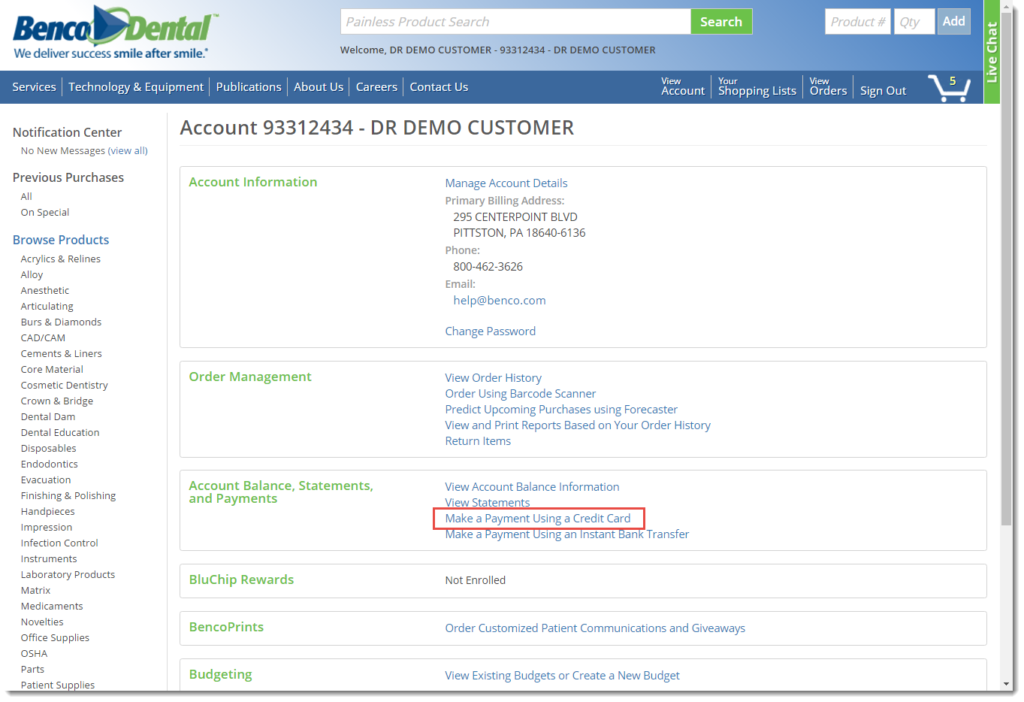Viewport: 1024px width, 702px height.
Task: Focus the Product # input field
Action: coord(857,22)
